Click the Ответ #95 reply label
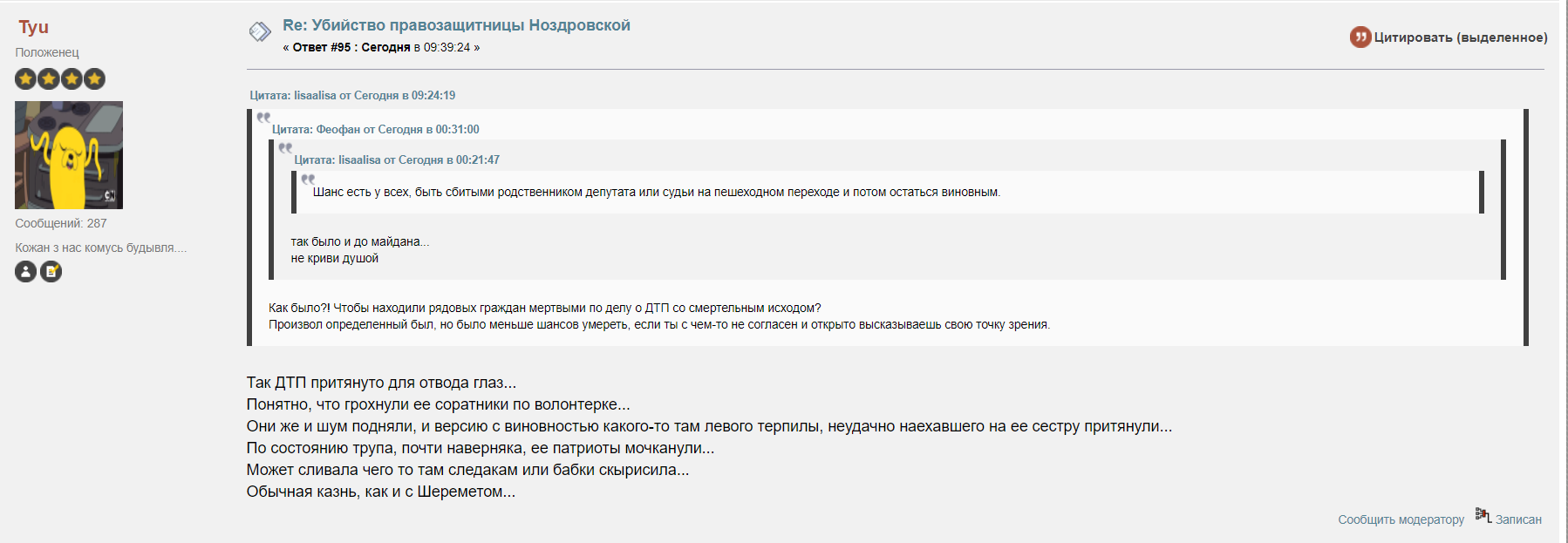 322,47
